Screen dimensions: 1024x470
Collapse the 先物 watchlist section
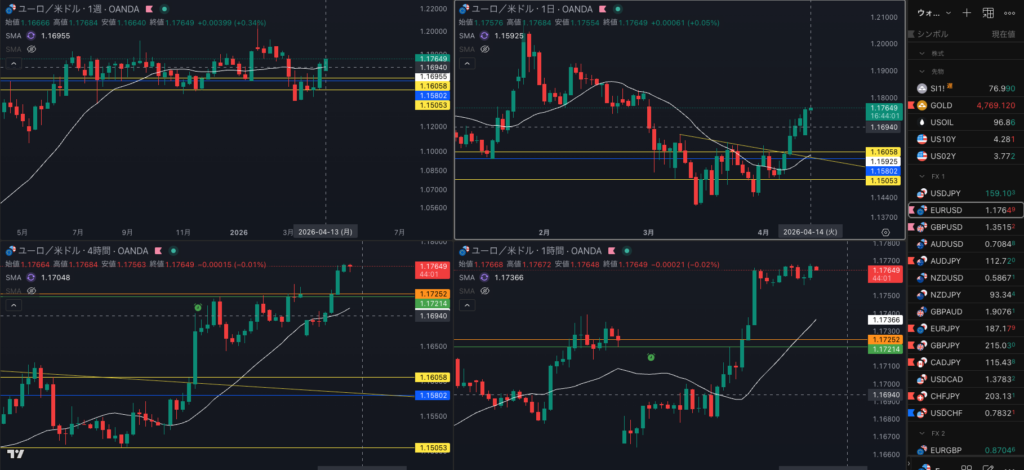coord(922,71)
